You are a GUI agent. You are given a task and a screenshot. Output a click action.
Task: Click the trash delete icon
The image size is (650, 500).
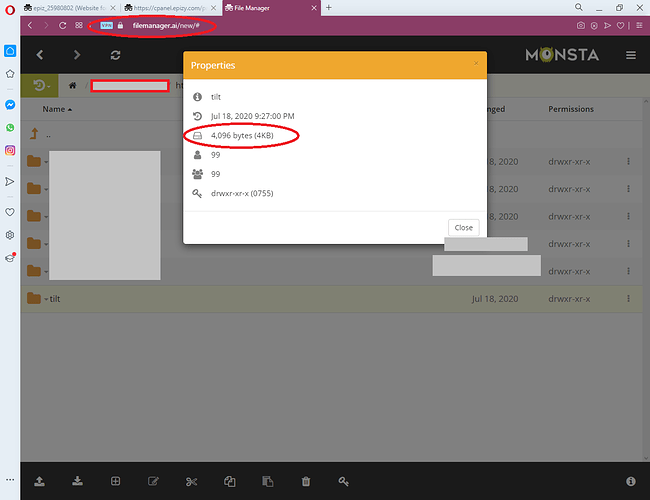pos(306,481)
